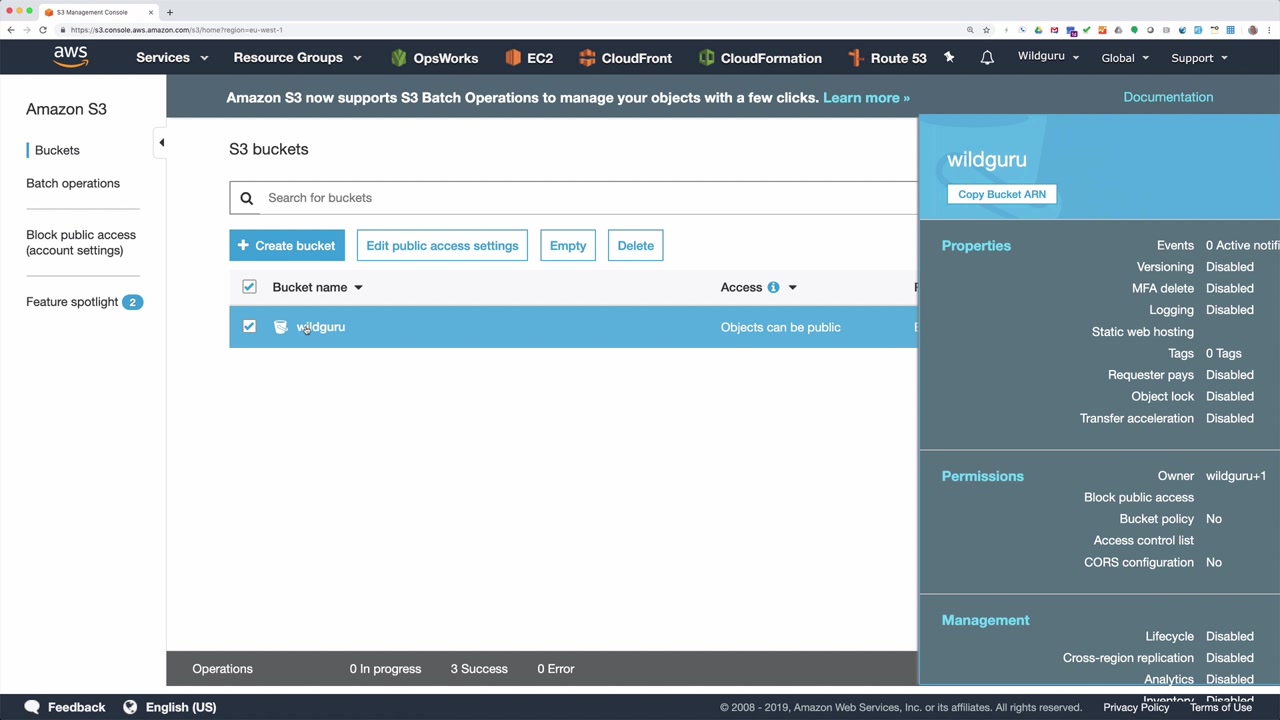Open Feature spotlight

(x=72, y=302)
